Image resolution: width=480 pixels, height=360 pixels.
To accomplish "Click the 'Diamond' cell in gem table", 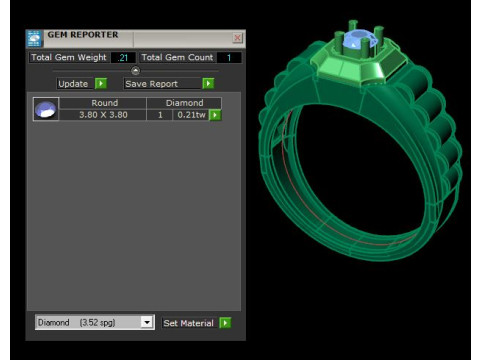I will point(184,103).
